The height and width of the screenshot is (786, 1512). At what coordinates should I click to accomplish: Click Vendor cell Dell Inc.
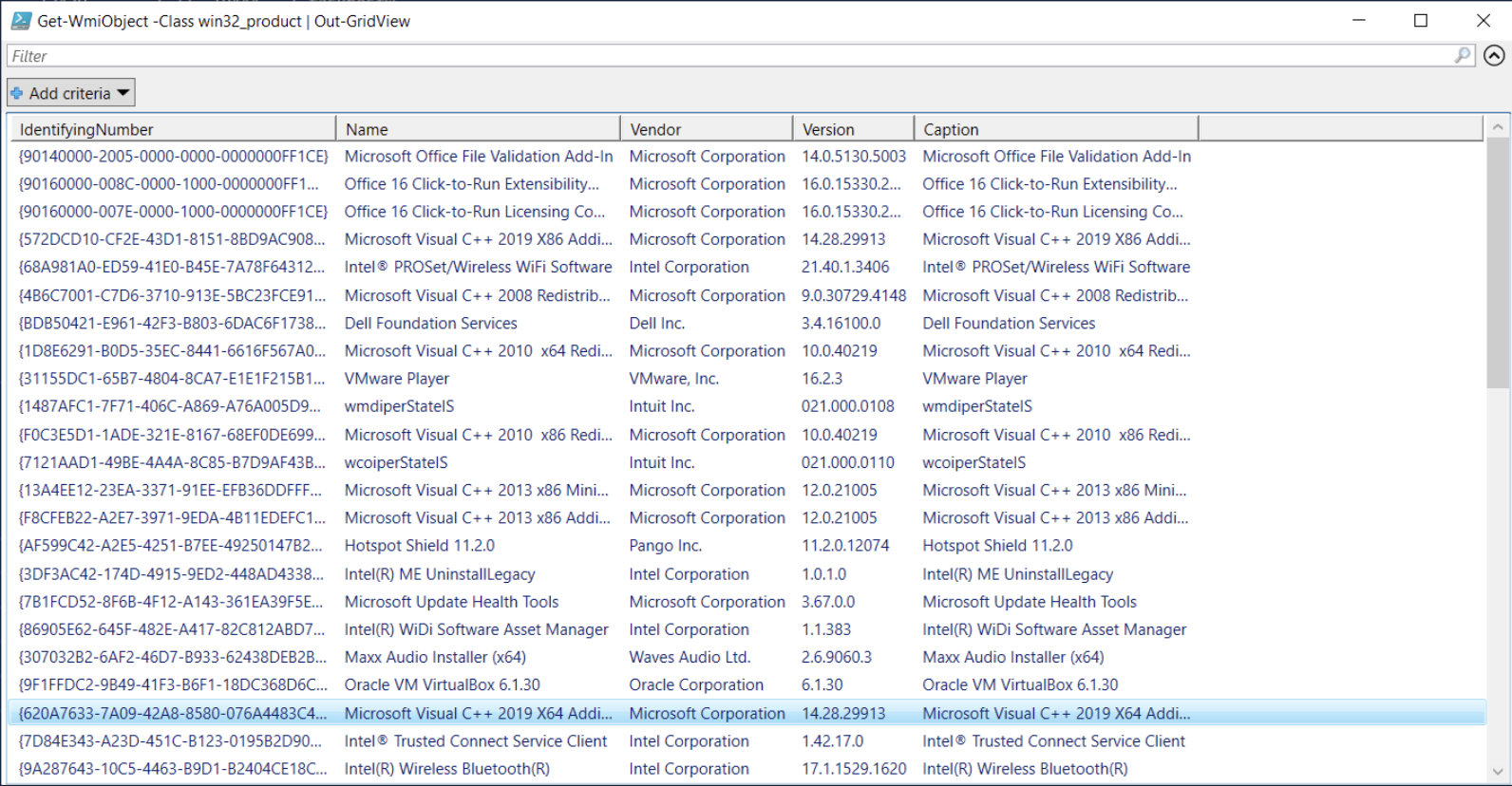point(656,324)
